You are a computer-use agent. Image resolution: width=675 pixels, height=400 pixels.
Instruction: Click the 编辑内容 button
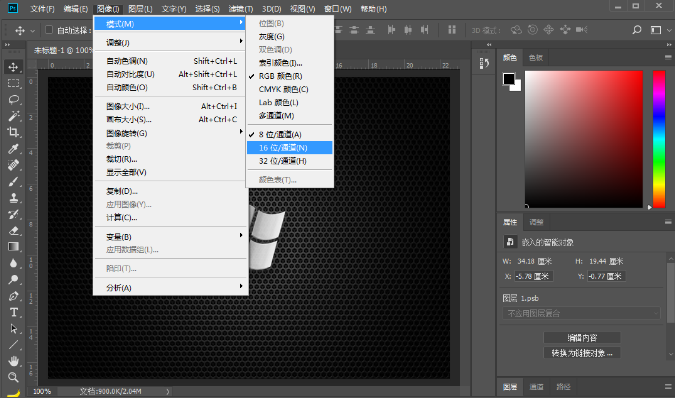580,336
